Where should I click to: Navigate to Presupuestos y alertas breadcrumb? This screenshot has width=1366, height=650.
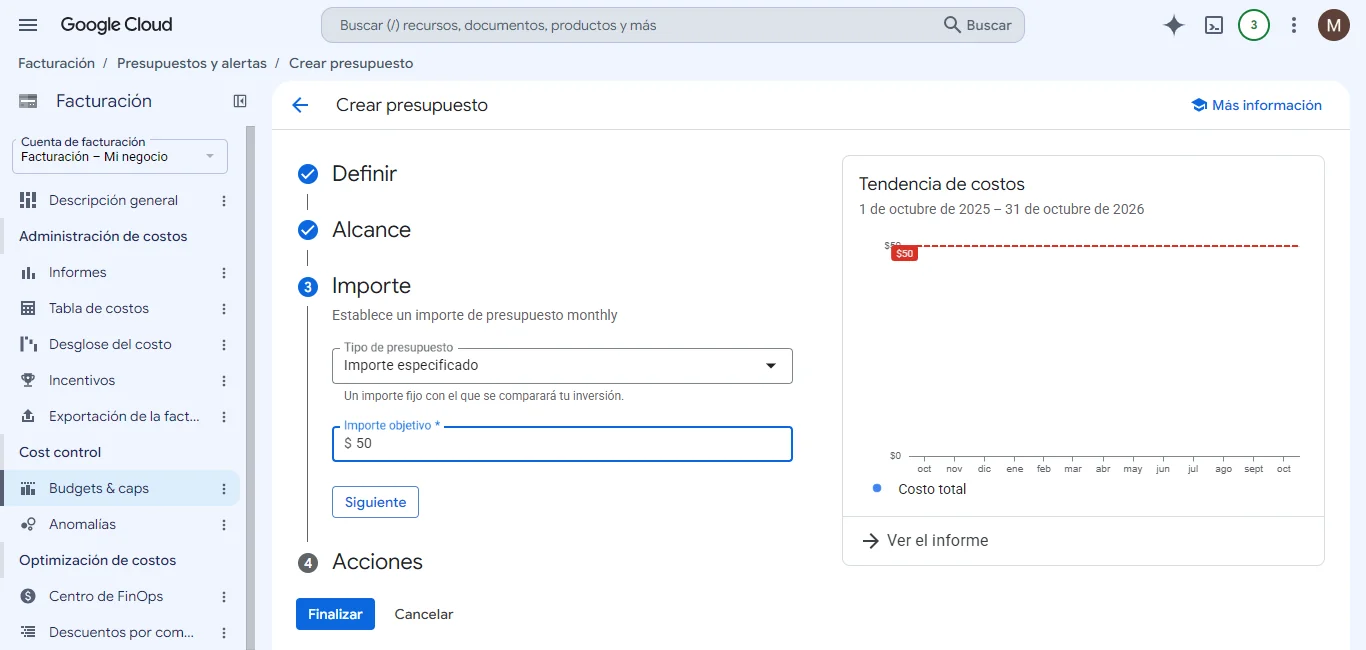tap(192, 63)
